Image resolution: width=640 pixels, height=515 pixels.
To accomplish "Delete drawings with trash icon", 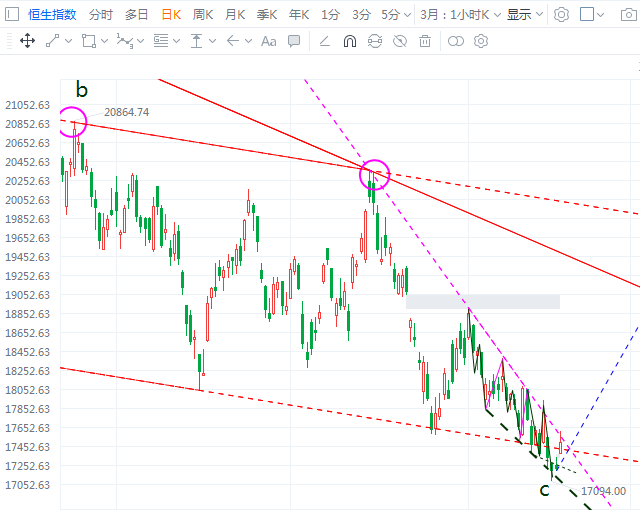I will click(x=425, y=41).
